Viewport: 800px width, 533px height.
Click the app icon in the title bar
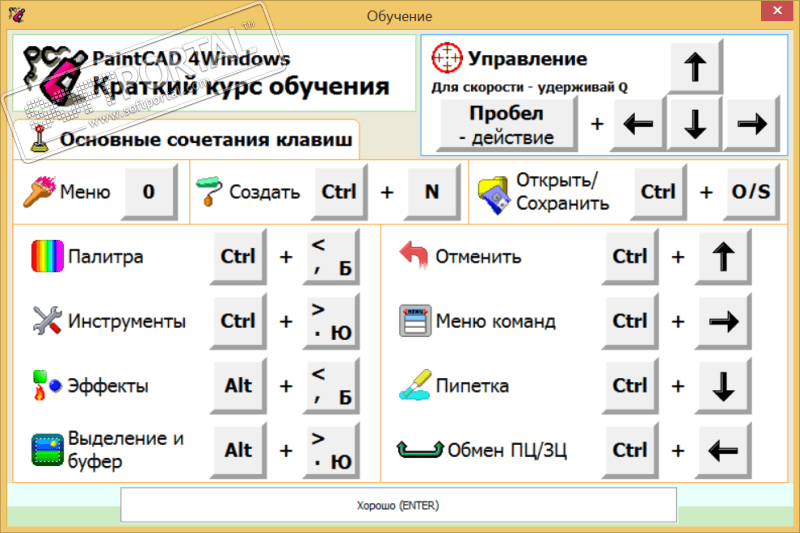point(16,14)
